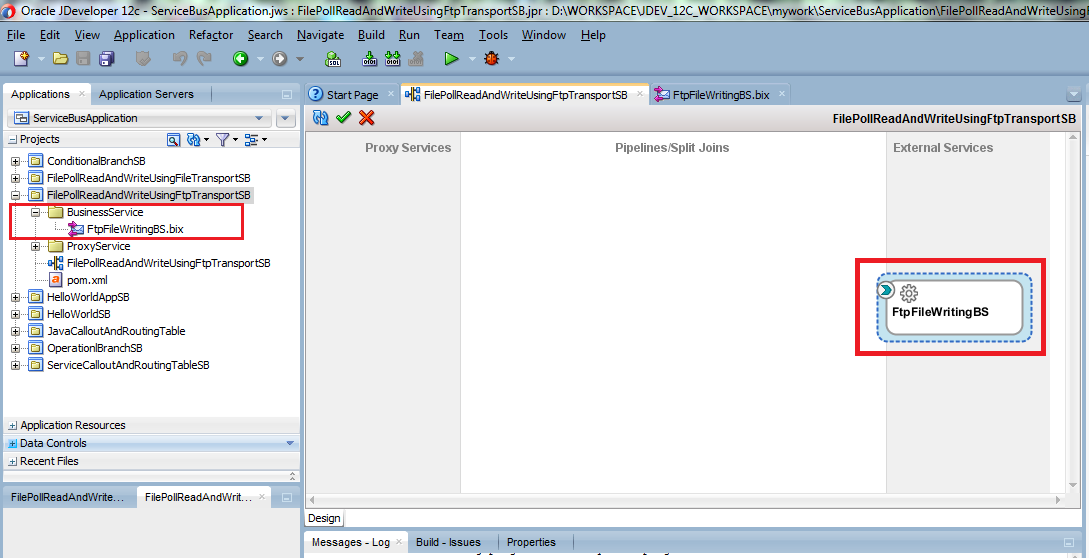
Task: Click the Open folder toolbar icon
Action: (x=60, y=59)
